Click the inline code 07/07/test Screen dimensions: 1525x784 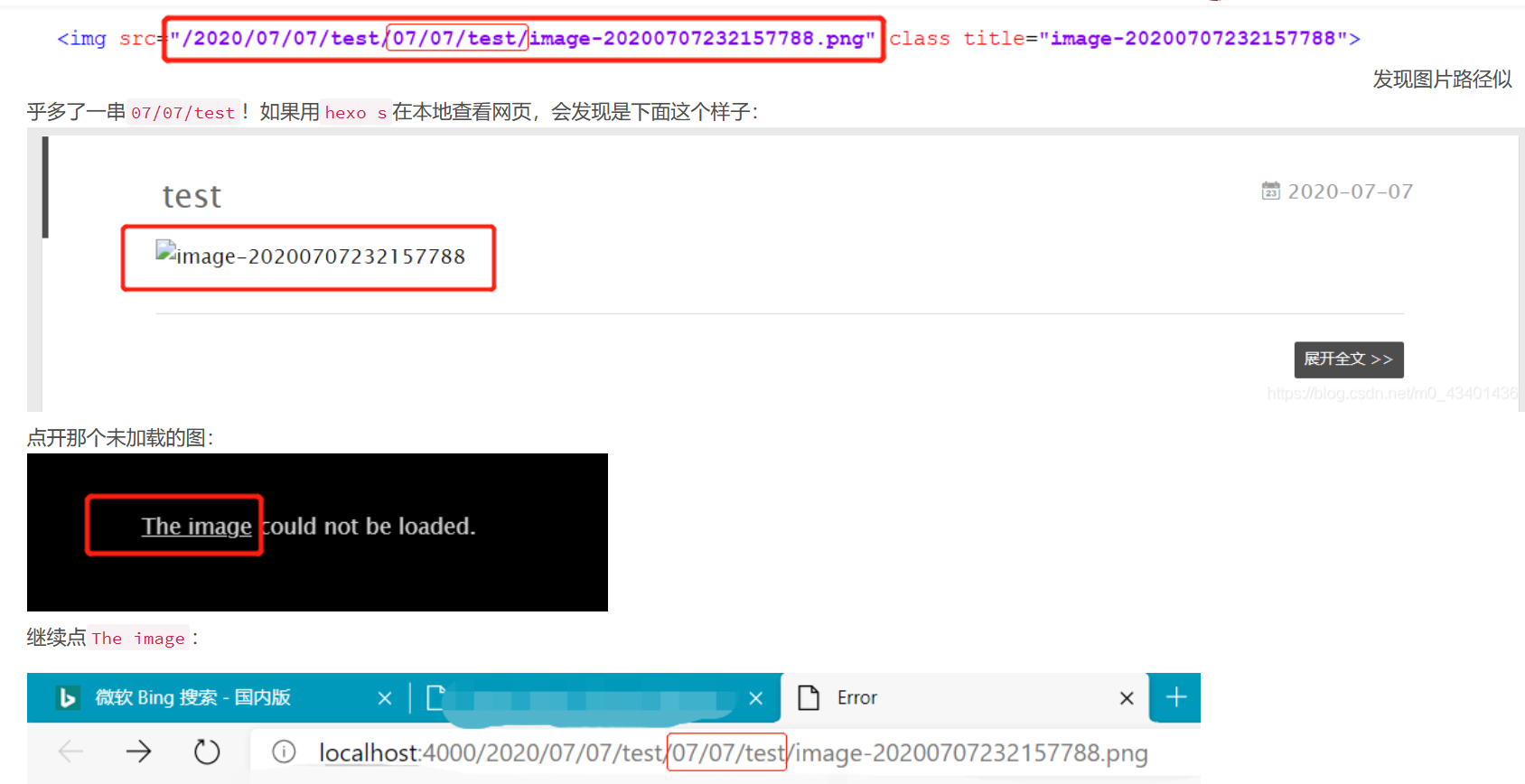point(183,113)
